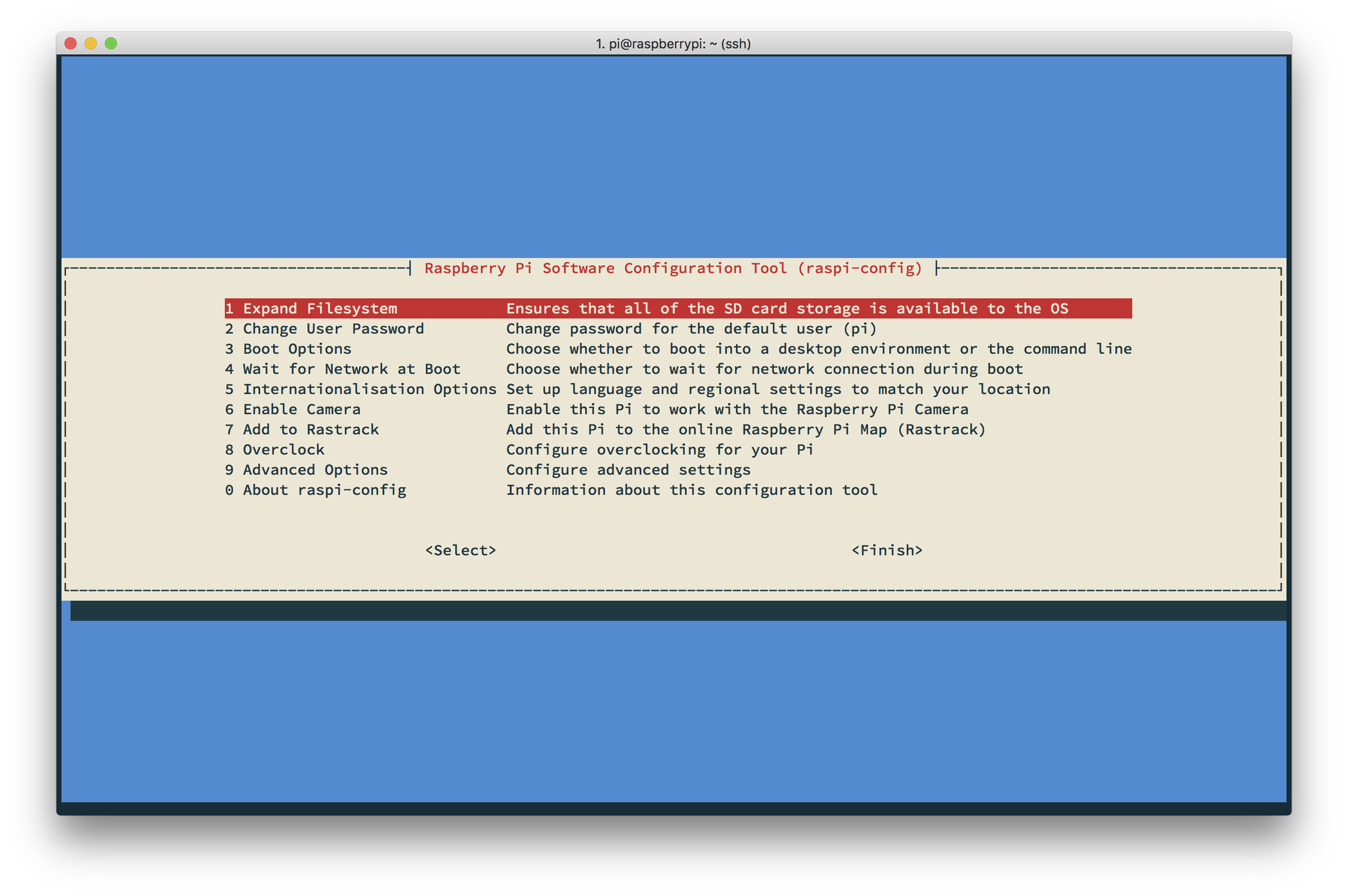The image size is (1348, 896).
Task: Click the raspi-config dialog title text
Action: pos(673,268)
